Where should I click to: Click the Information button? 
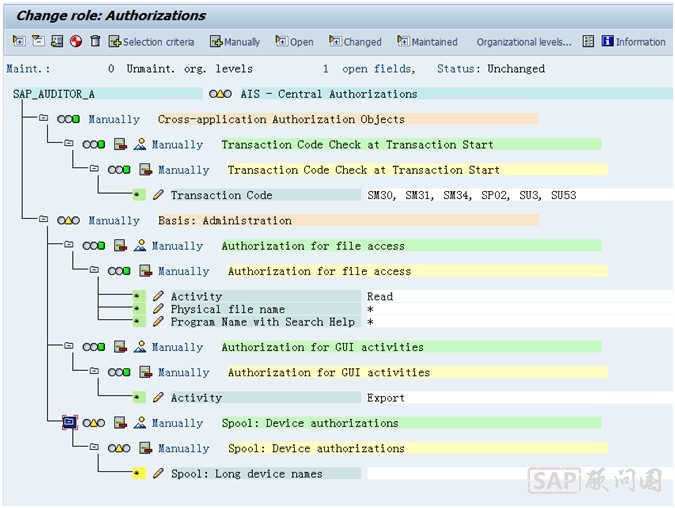coord(634,41)
